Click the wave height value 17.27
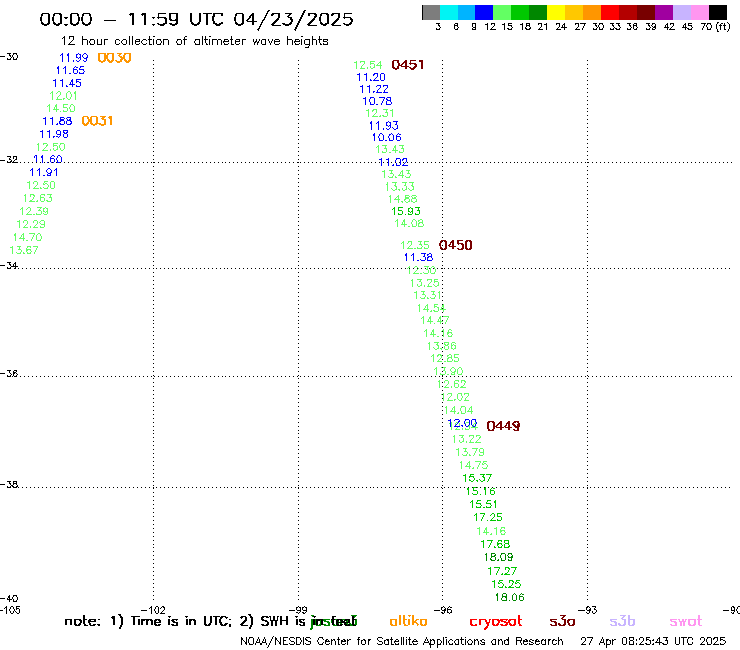 pyautogui.click(x=502, y=571)
